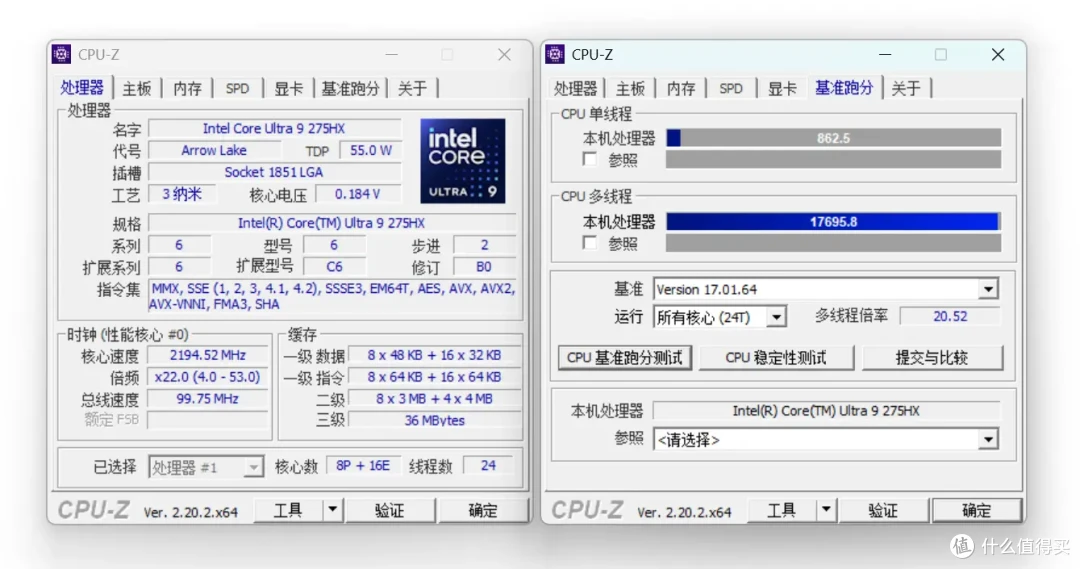Switch to 主板 tab in right window

pyautogui.click(x=630, y=89)
